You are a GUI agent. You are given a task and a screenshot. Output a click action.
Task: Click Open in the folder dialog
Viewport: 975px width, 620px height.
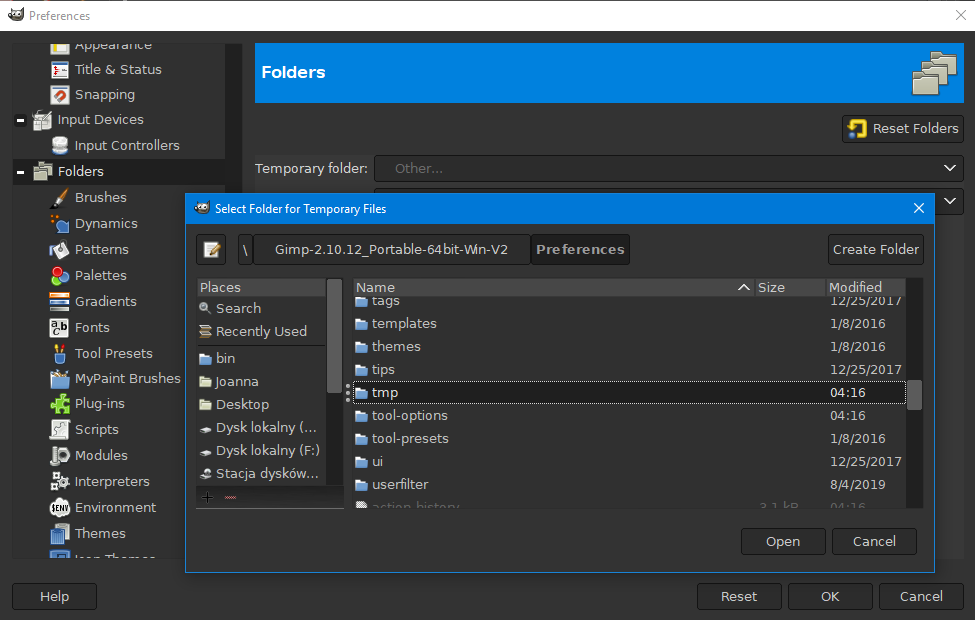[x=783, y=542]
